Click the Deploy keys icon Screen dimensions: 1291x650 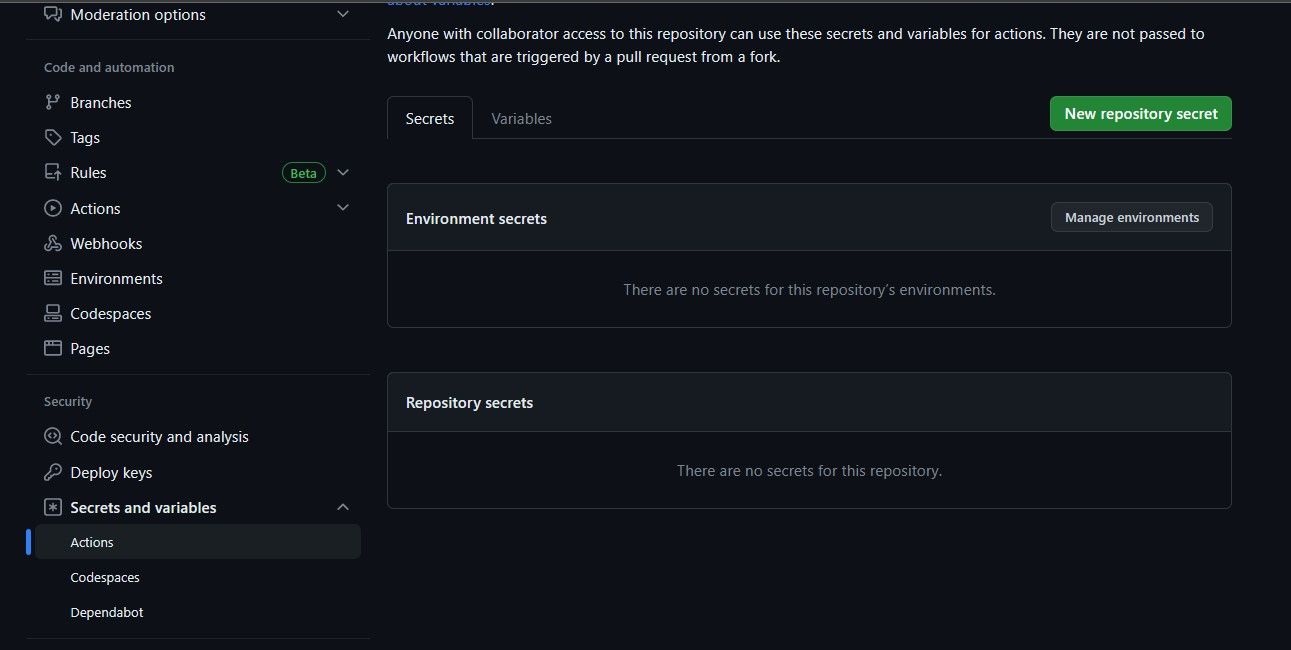coord(52,472)
